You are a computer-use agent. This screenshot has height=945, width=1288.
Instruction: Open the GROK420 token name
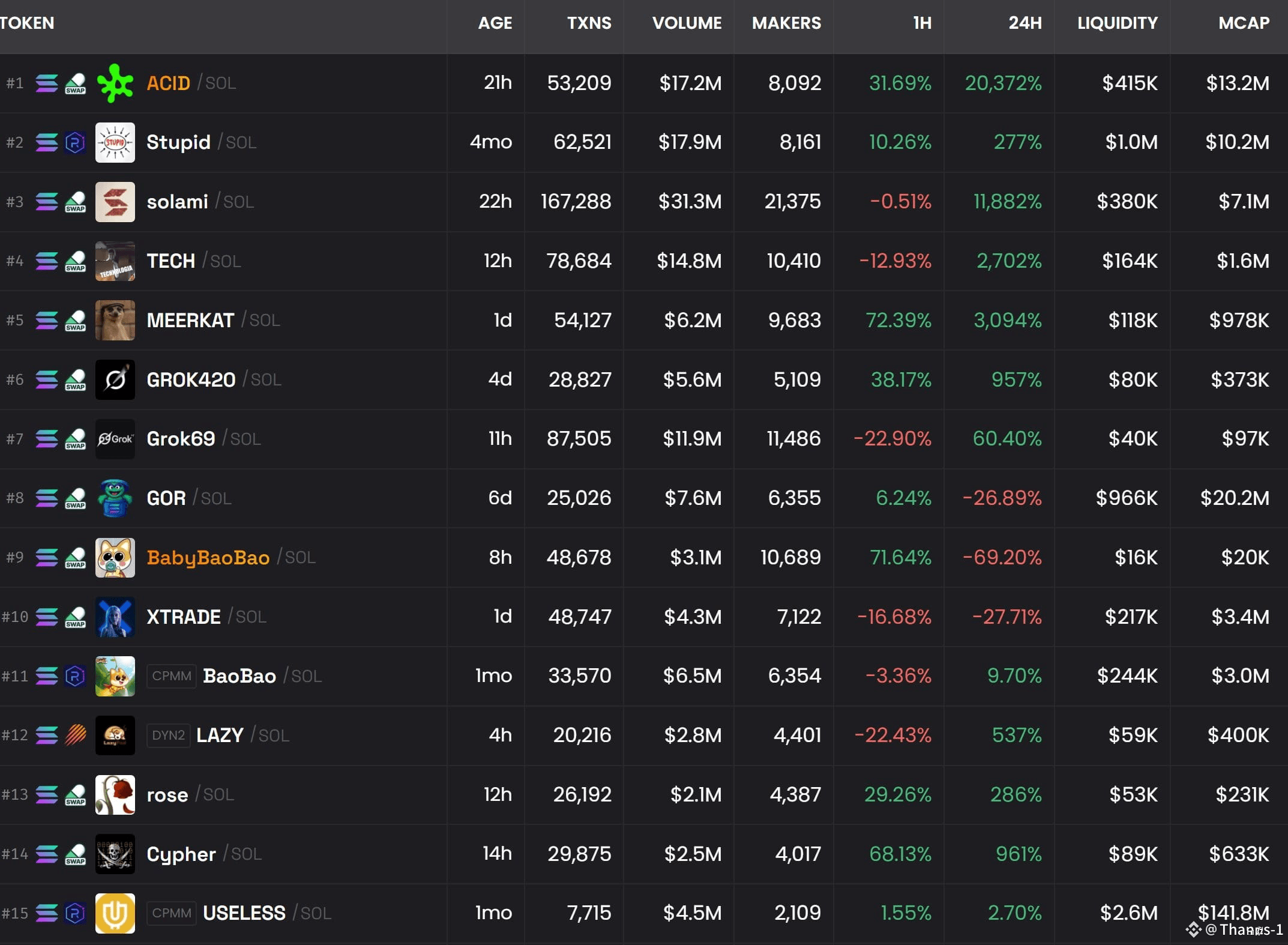pyautogui.click(x=191, y=379)
